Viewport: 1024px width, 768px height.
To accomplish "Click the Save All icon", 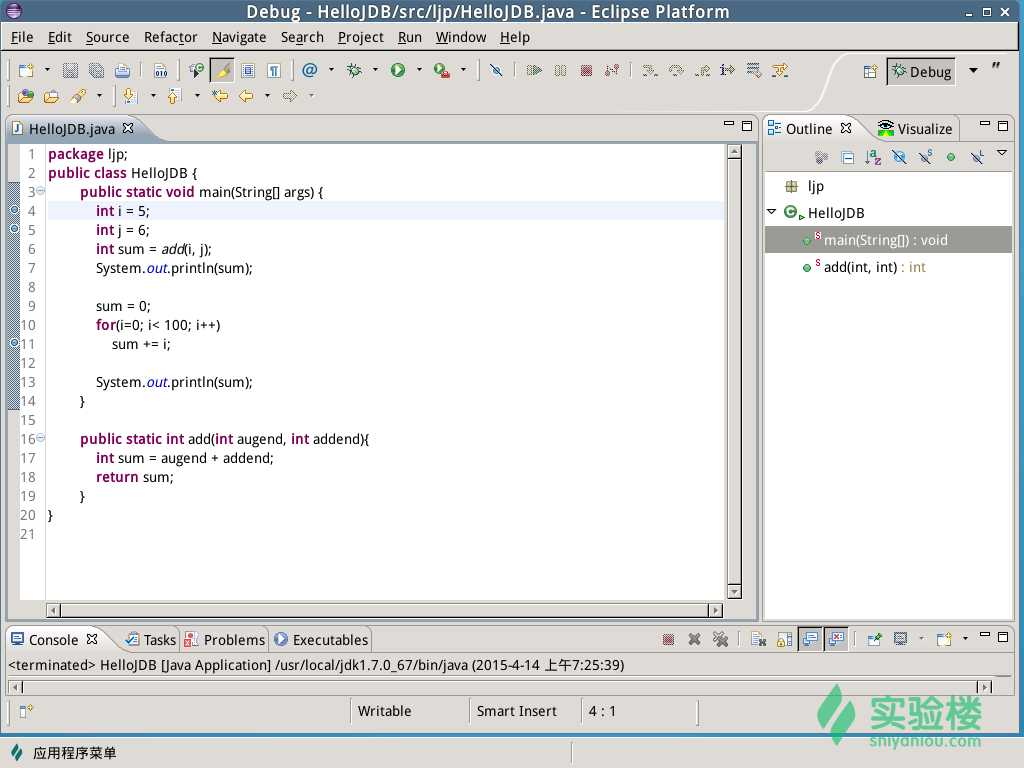I will [x=96, y=71].
